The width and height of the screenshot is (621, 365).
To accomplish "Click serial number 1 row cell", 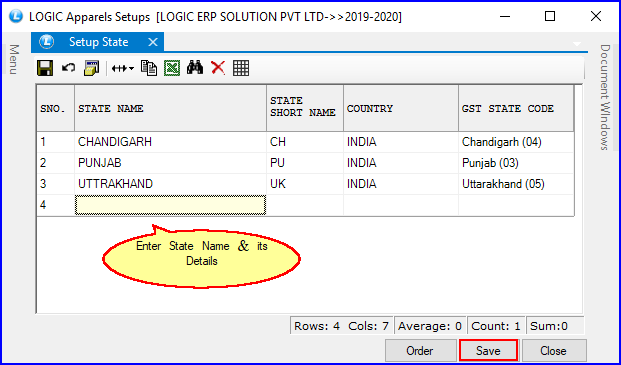I will coord(55,142).
